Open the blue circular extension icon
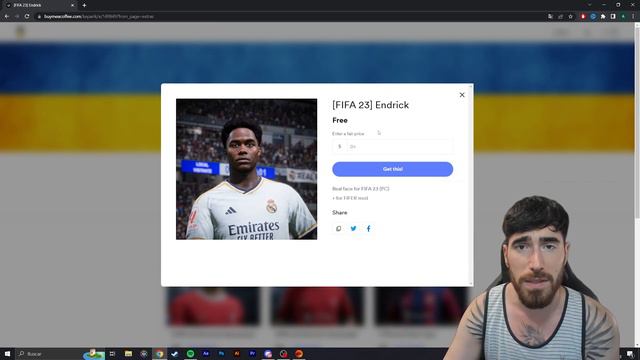The width and height of the screenshot is (640, 360). coord(593,16)
